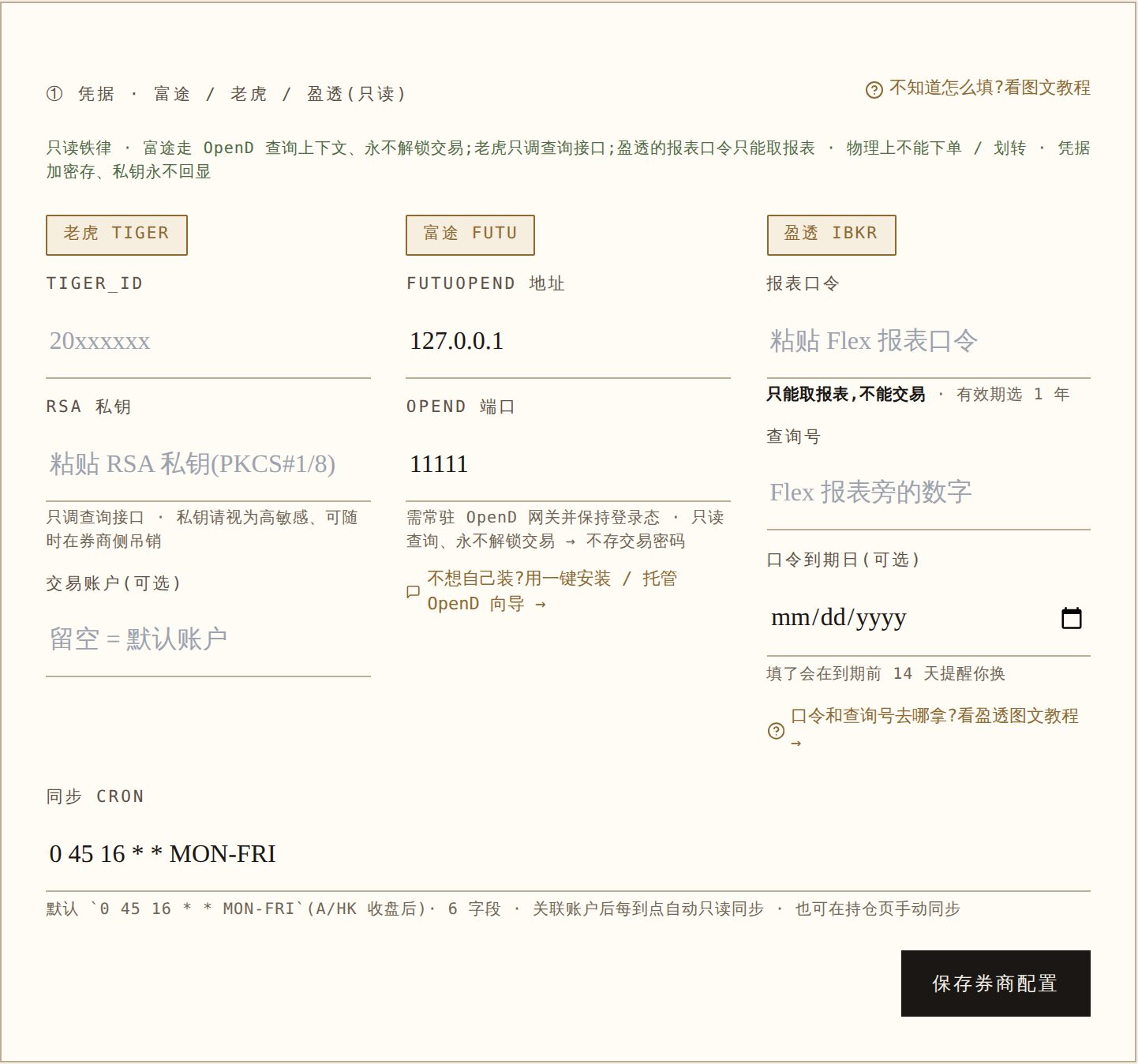The image size is (1138, 1064).
Task: Click the note 只调查询接口 · 私钥请视为高敏感
Action: (202, 529)
